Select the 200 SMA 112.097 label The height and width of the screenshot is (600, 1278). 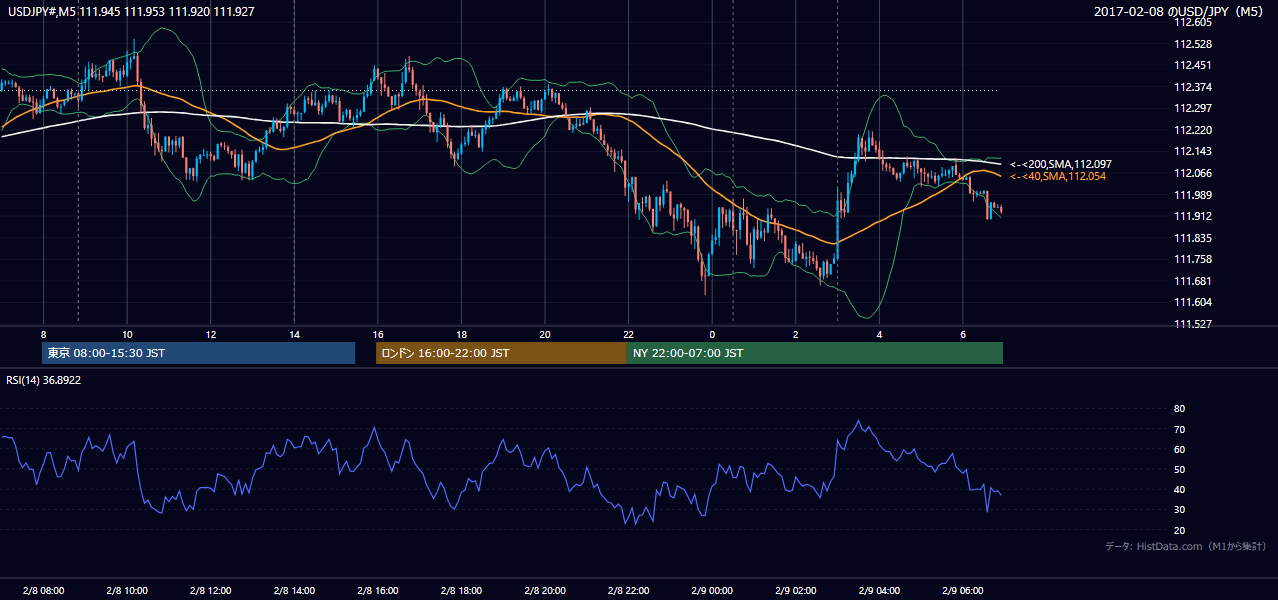(x=1061, y=164)
